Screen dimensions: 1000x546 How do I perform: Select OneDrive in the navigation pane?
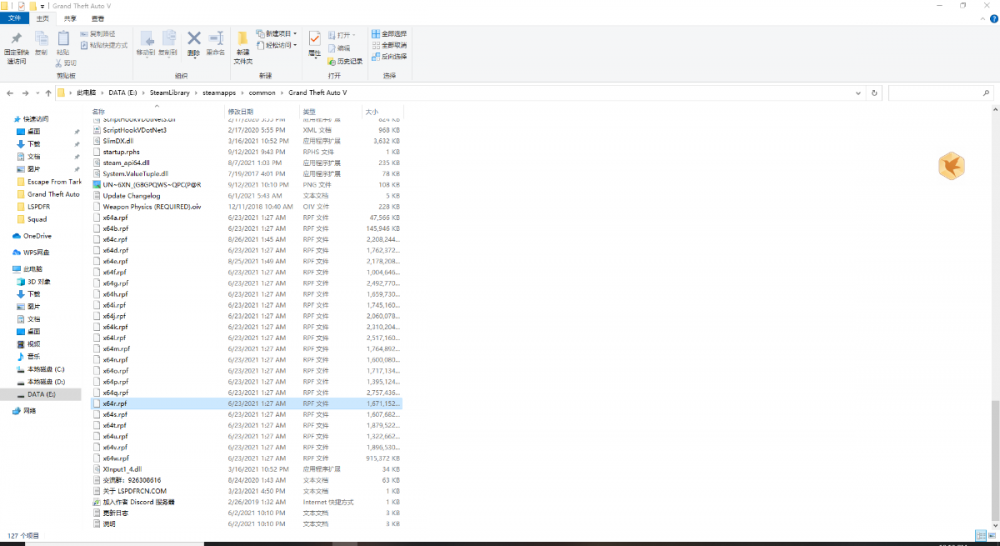[37, 236]
